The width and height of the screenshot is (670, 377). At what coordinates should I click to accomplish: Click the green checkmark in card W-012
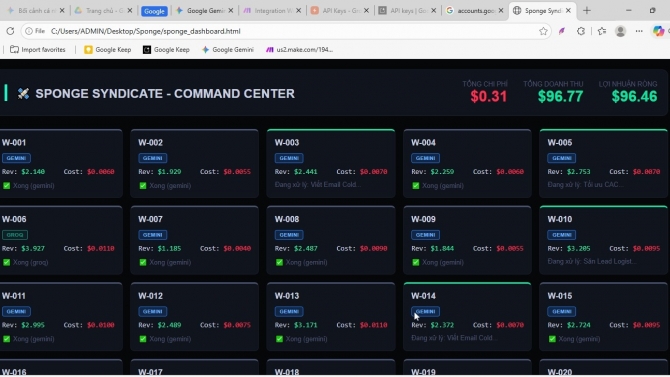(x=143, y=339)
